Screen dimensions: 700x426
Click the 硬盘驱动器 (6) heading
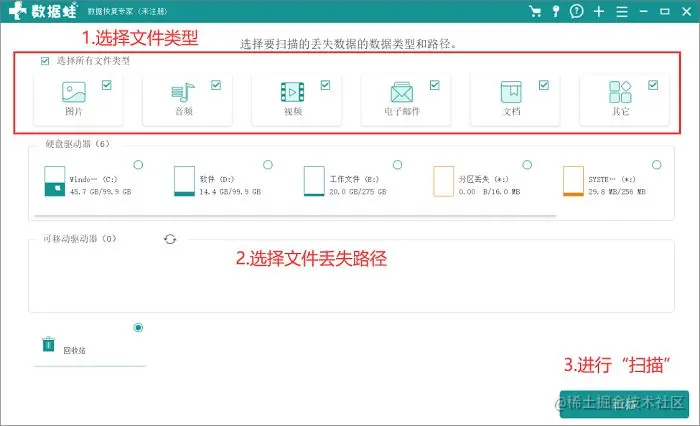(x=77, y=144)
